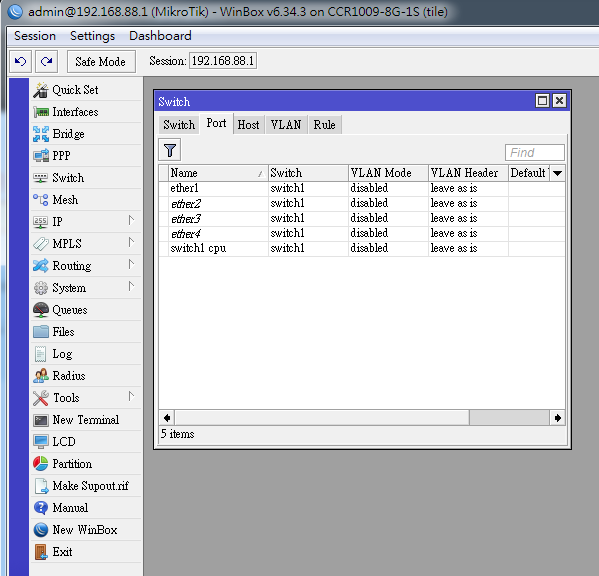
Task: Click the Interfaces card icon
Action: pyautogui.click(x=40, y=112)
